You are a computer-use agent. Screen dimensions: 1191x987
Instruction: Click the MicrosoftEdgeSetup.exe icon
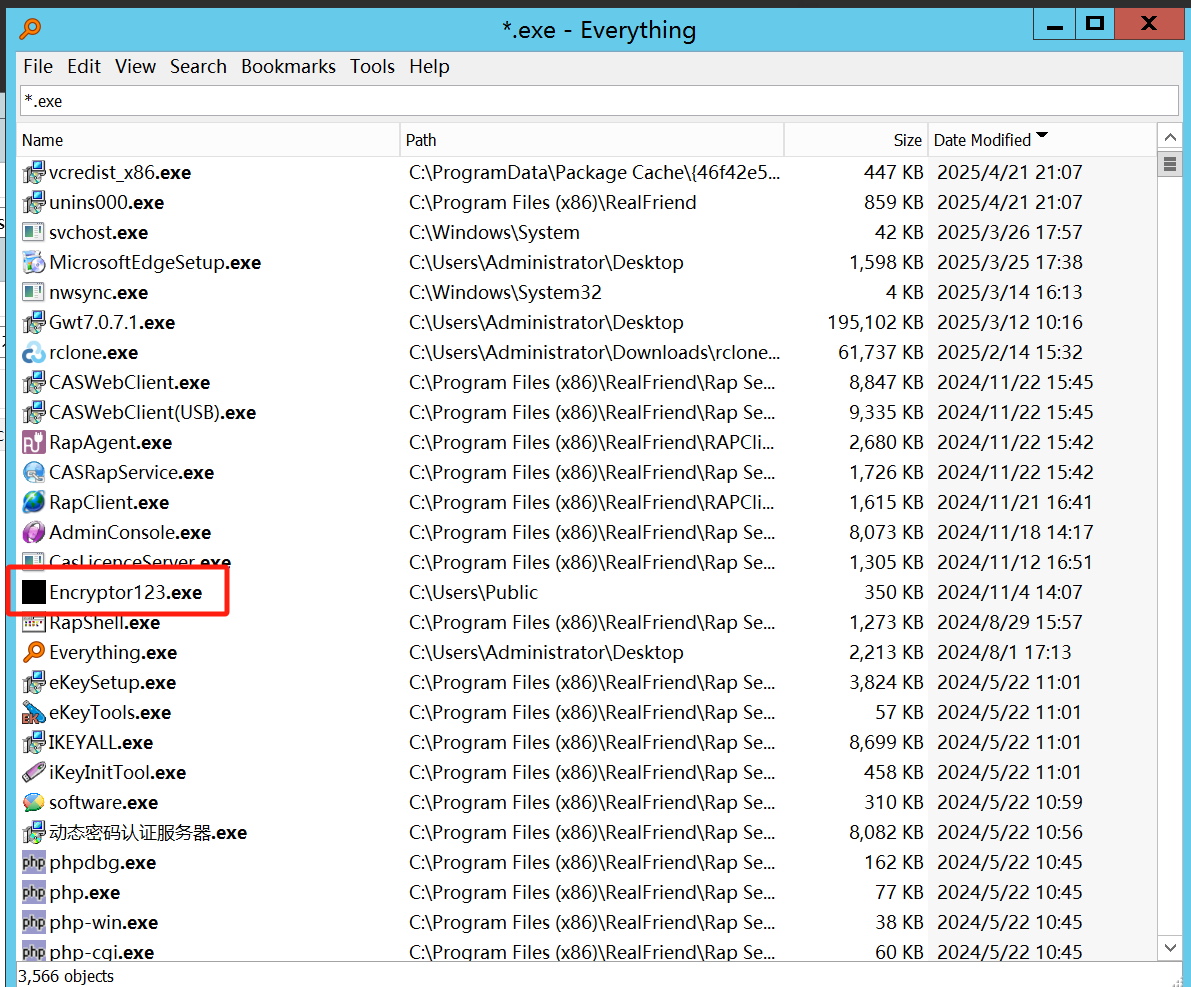pos(34,263)
